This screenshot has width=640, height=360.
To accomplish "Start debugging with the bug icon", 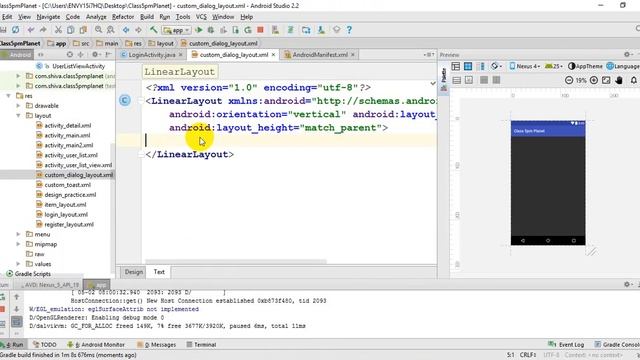I will [x=211, y=30].
